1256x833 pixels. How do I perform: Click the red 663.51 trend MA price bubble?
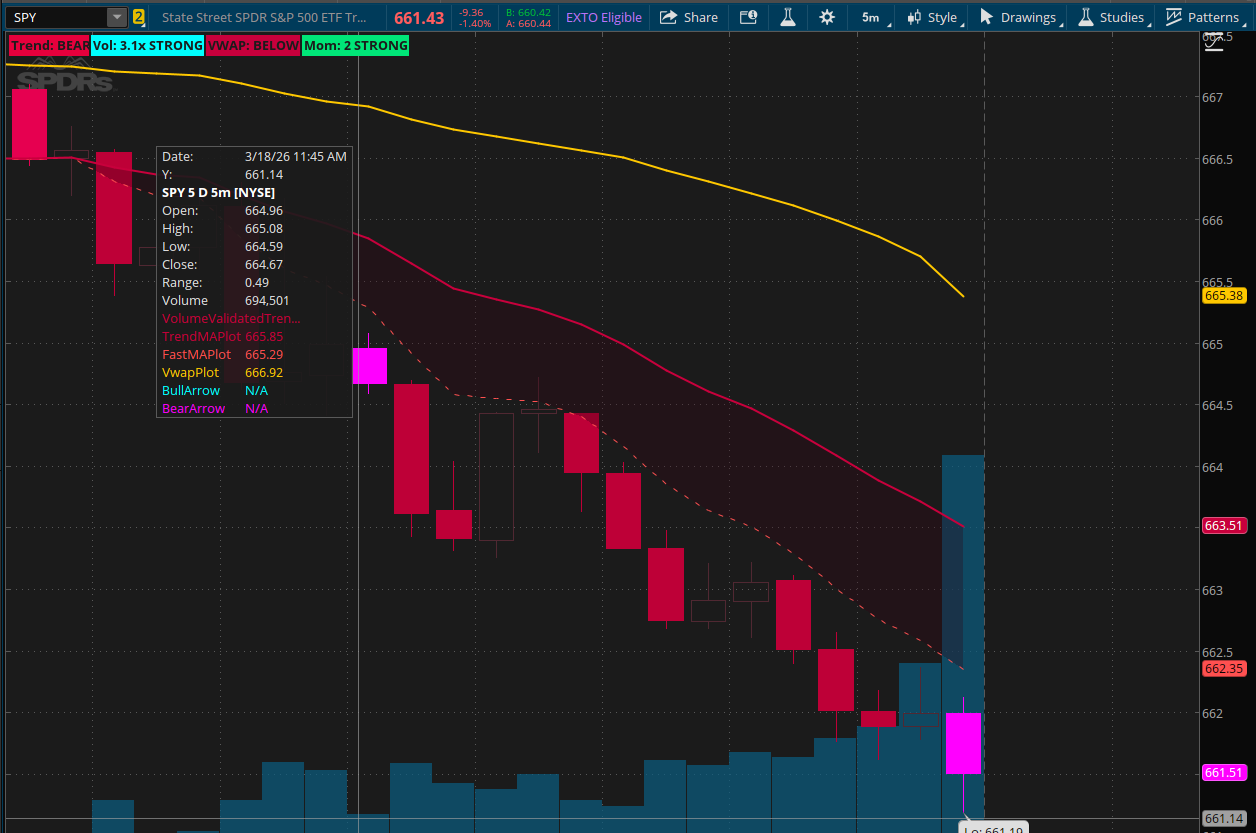point(1223,526)
